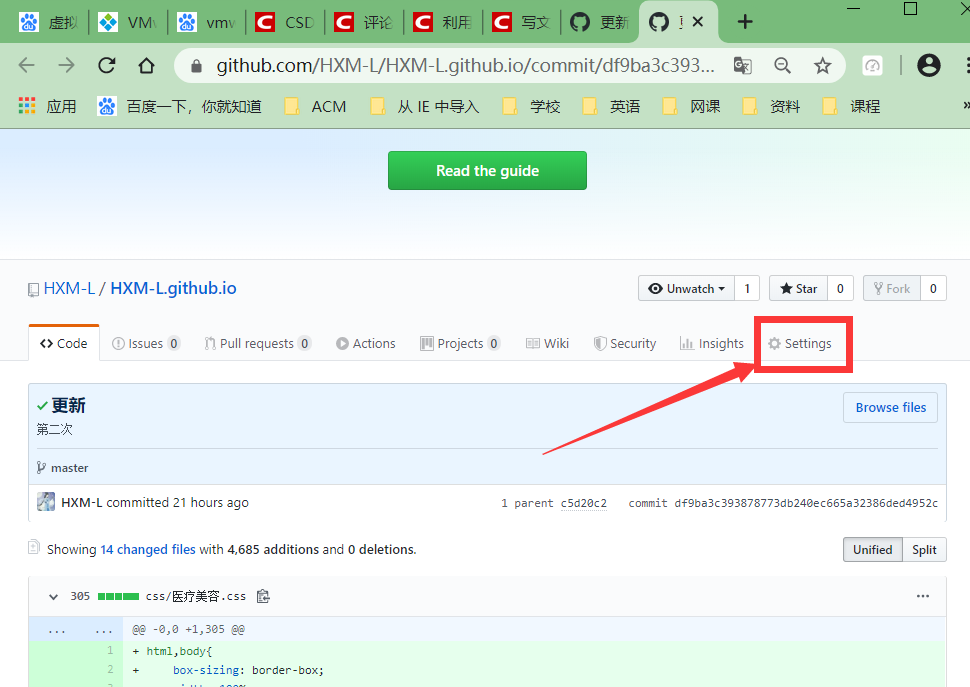Open the diff file options menu
This screenshot has height=687, width=970.
[x=923, y=596]
